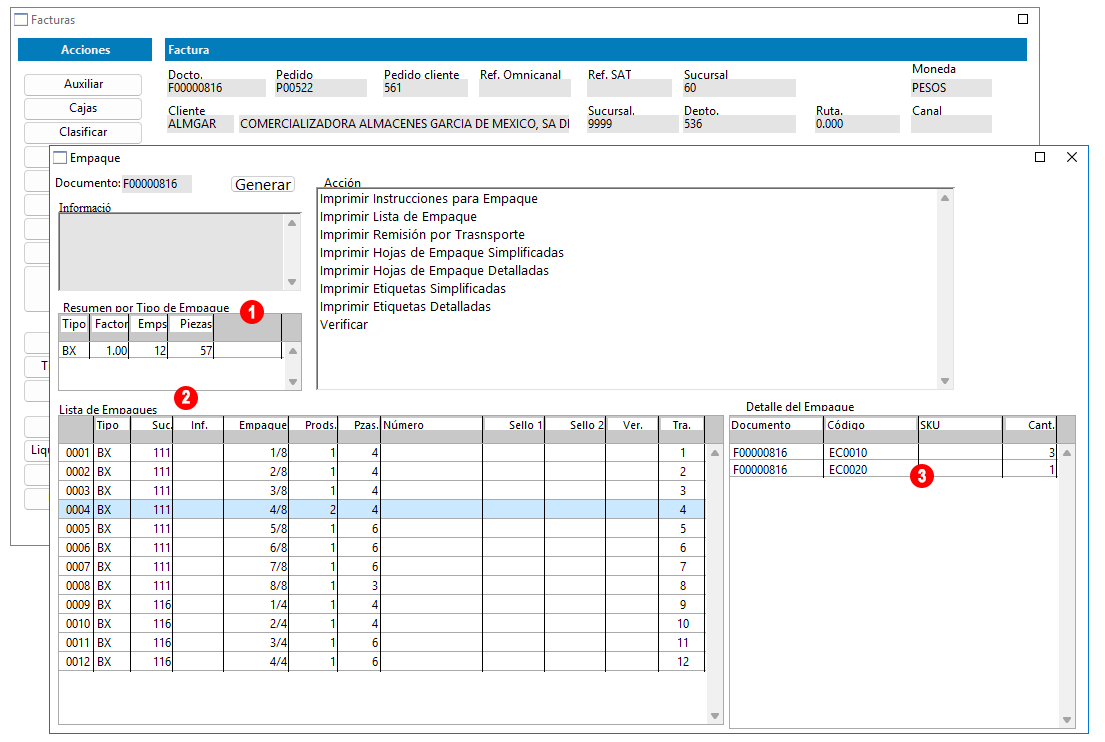Click the Factor column header
Image resolution: width=1105 pixels, height=742 pixels.
[110, 324]
